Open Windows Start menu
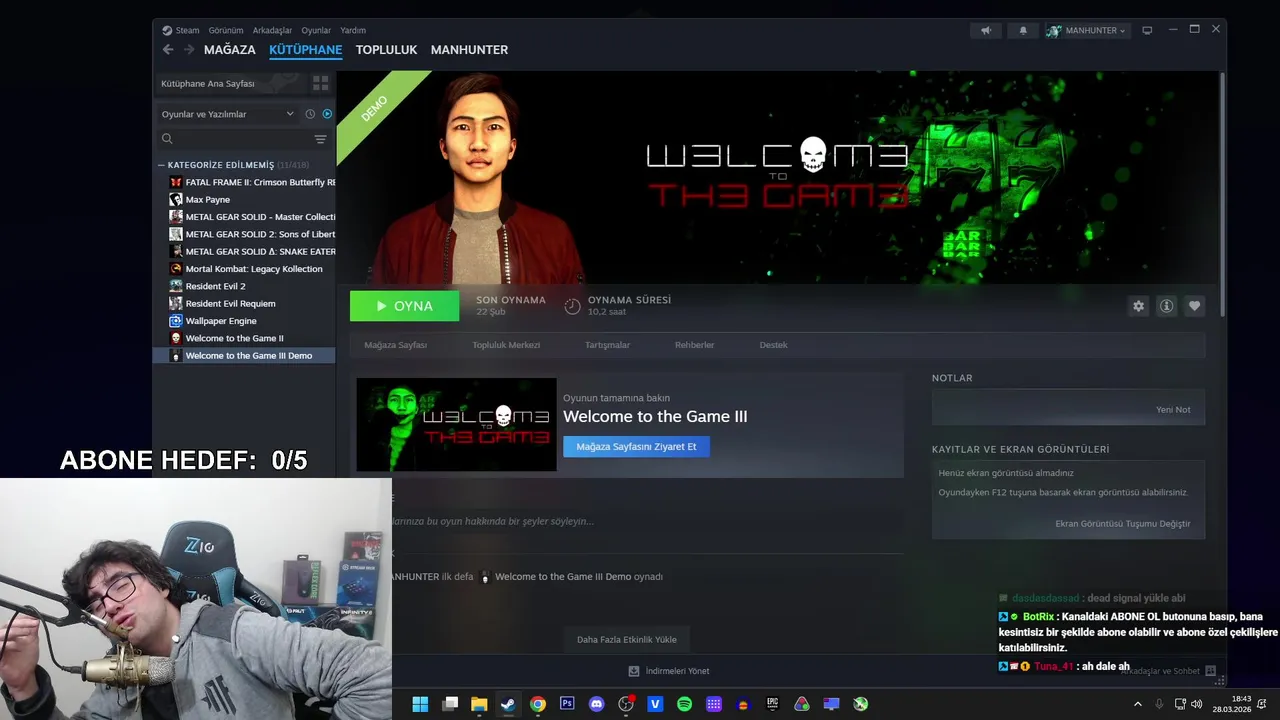This screenshot has height=720, width=1280. click(x=420, y=704)
